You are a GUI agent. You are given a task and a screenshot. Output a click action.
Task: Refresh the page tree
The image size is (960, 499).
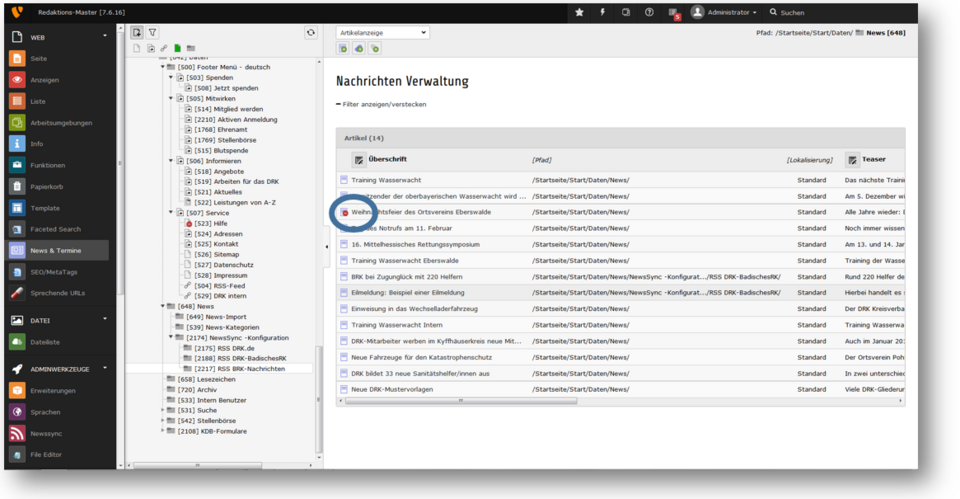pyautogui.click(x=311, y=33)
